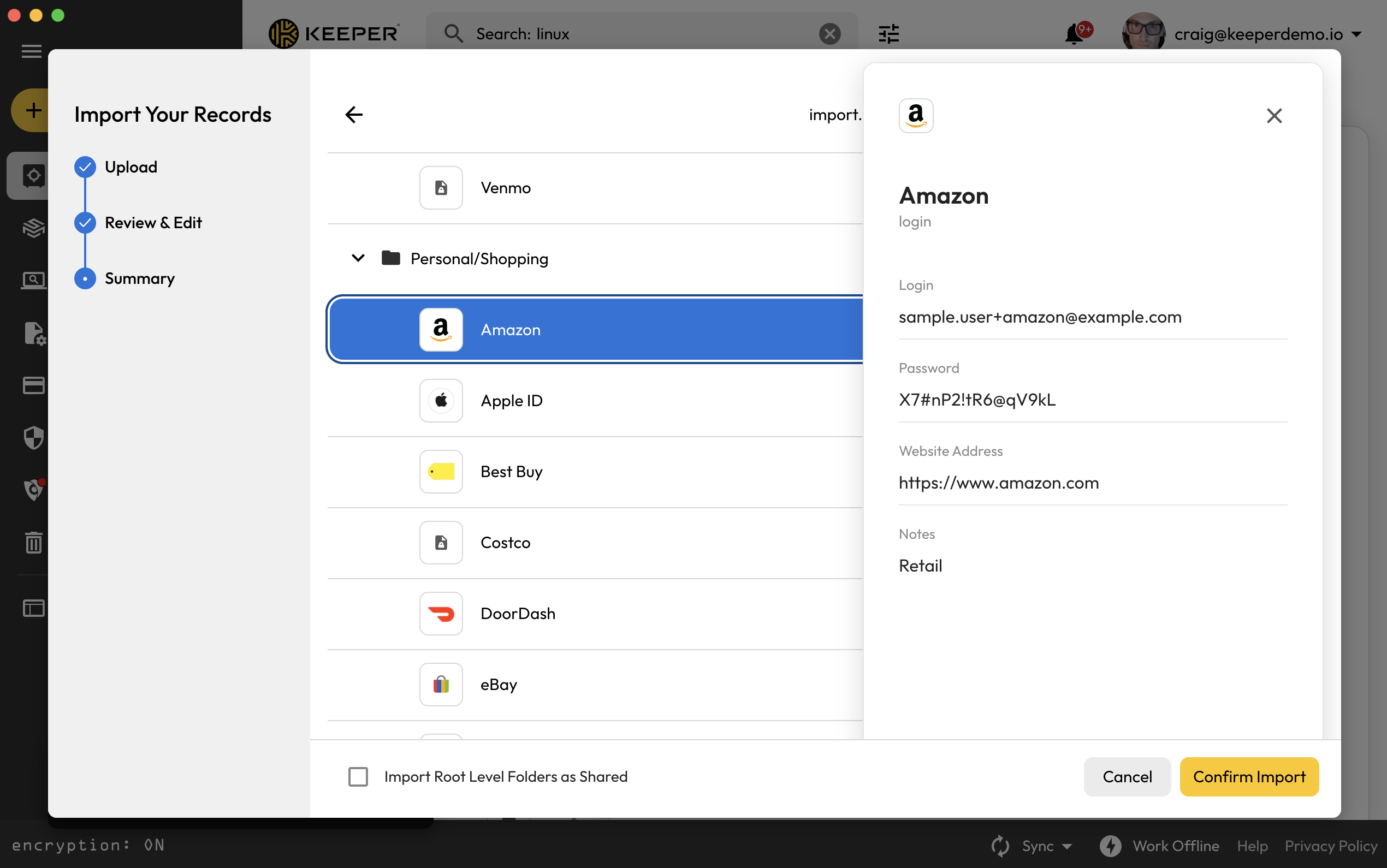1387x868 pixels.
Task: Go to the Upload step
Action: click(x=131, y=167)
